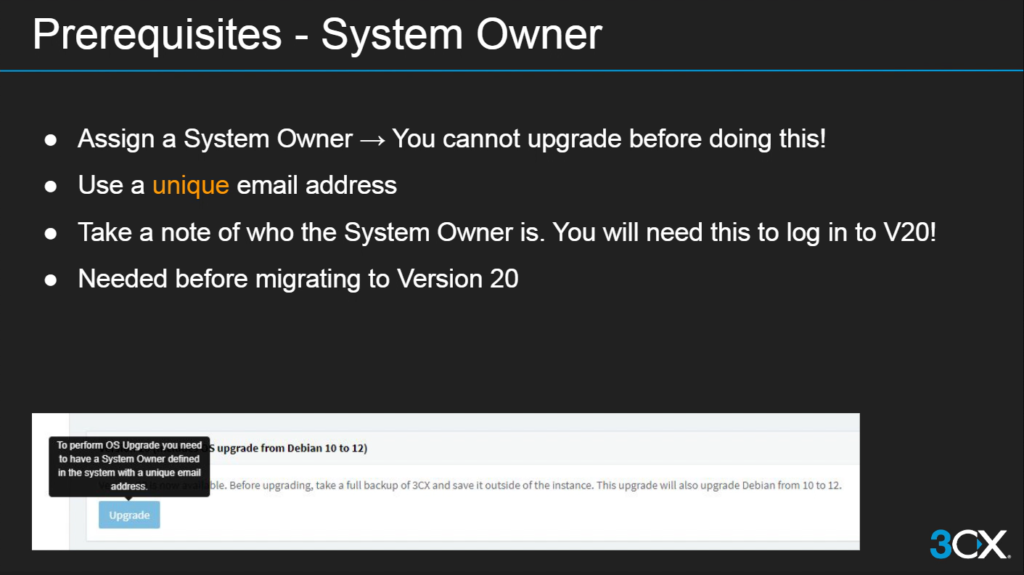Click the blue Upgrade button

[x=129, y=515]
